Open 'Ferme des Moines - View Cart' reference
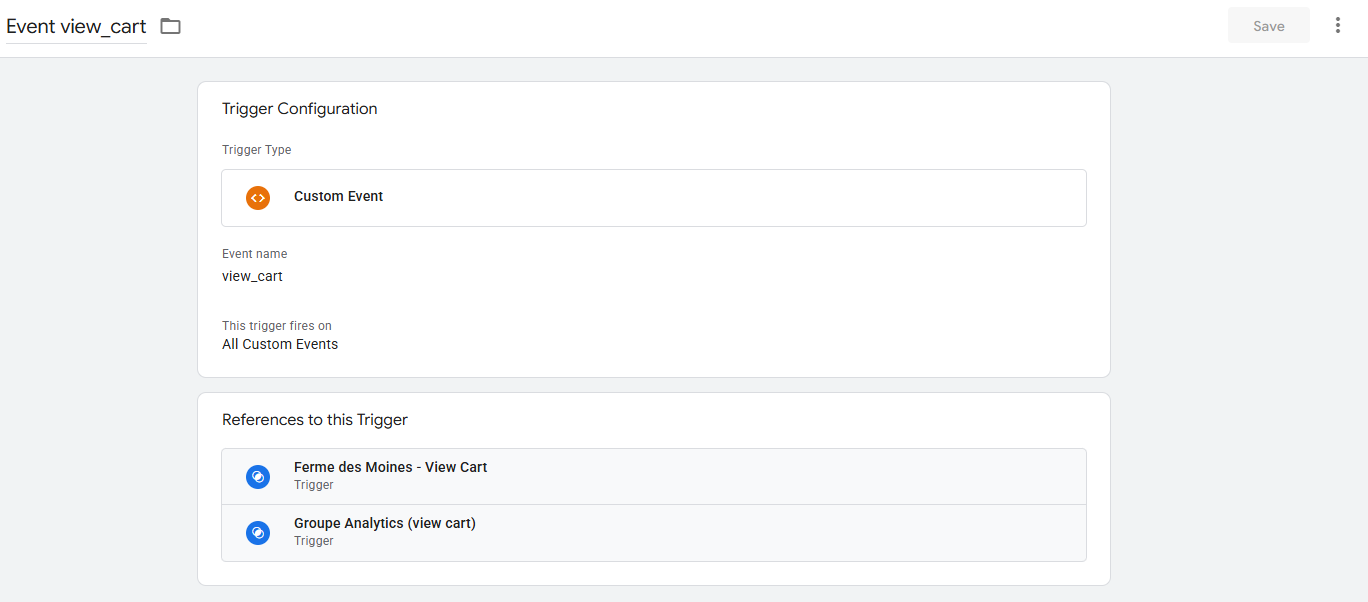1368x602 pixels. click(x=654, y=477)
